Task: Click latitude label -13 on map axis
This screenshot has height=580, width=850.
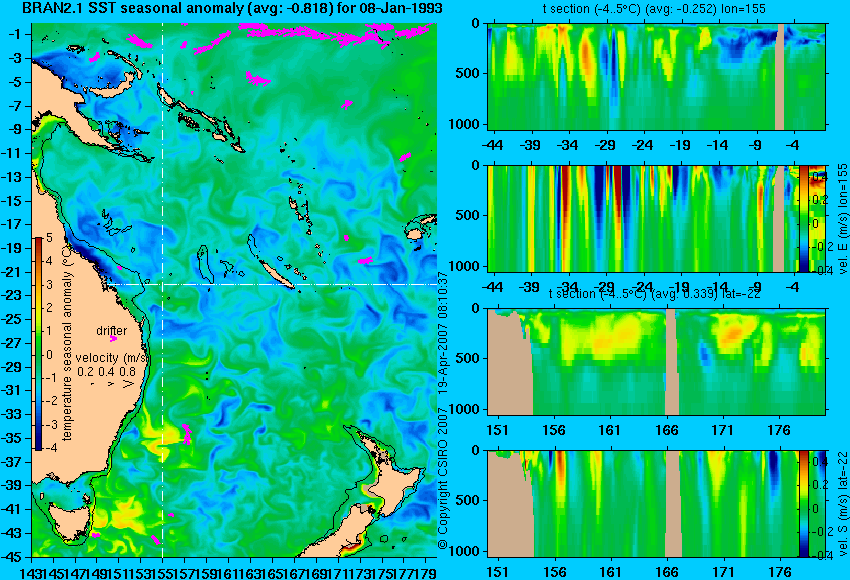Action: click(12, 177)
